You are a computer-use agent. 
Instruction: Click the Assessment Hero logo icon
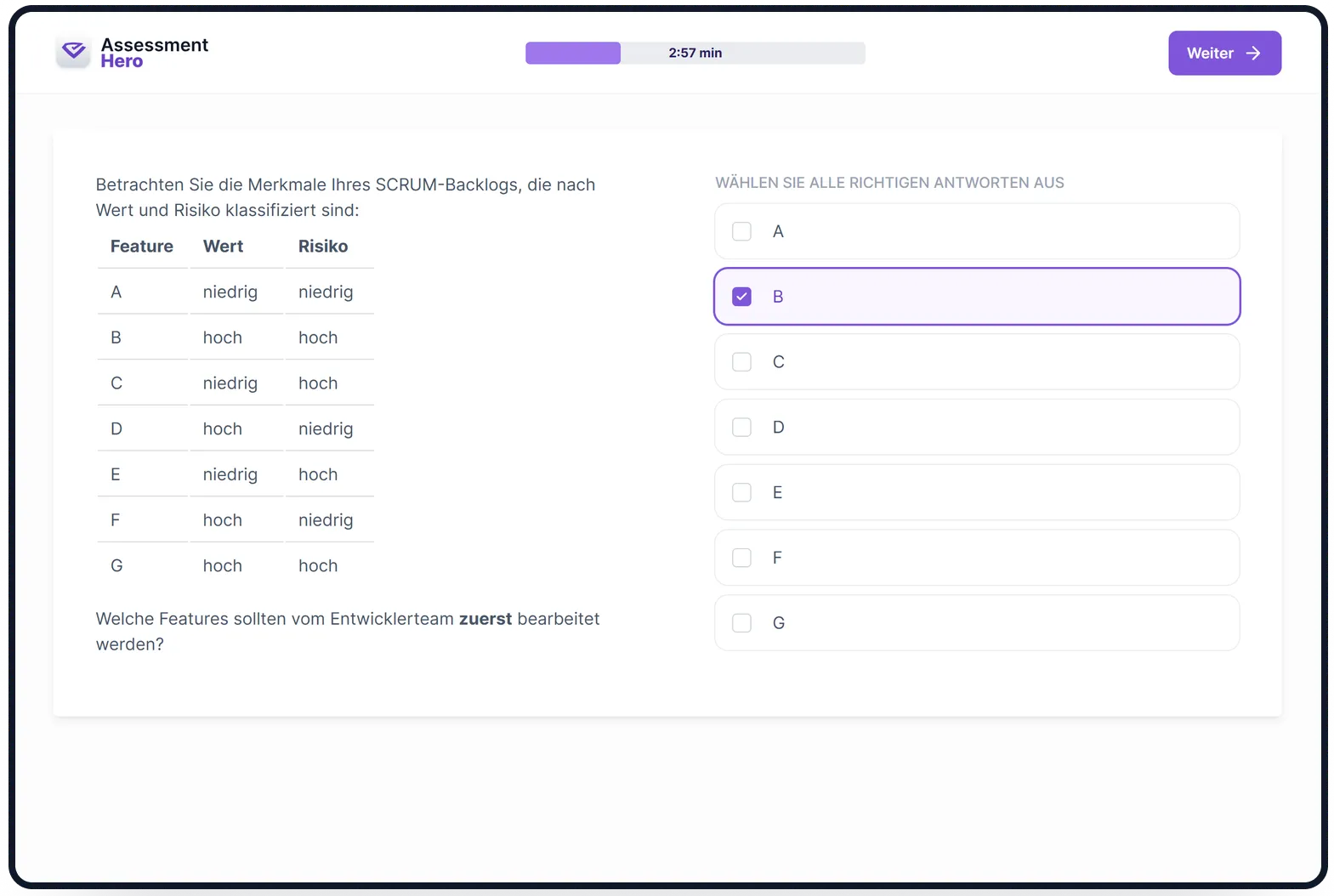(74, 53)
